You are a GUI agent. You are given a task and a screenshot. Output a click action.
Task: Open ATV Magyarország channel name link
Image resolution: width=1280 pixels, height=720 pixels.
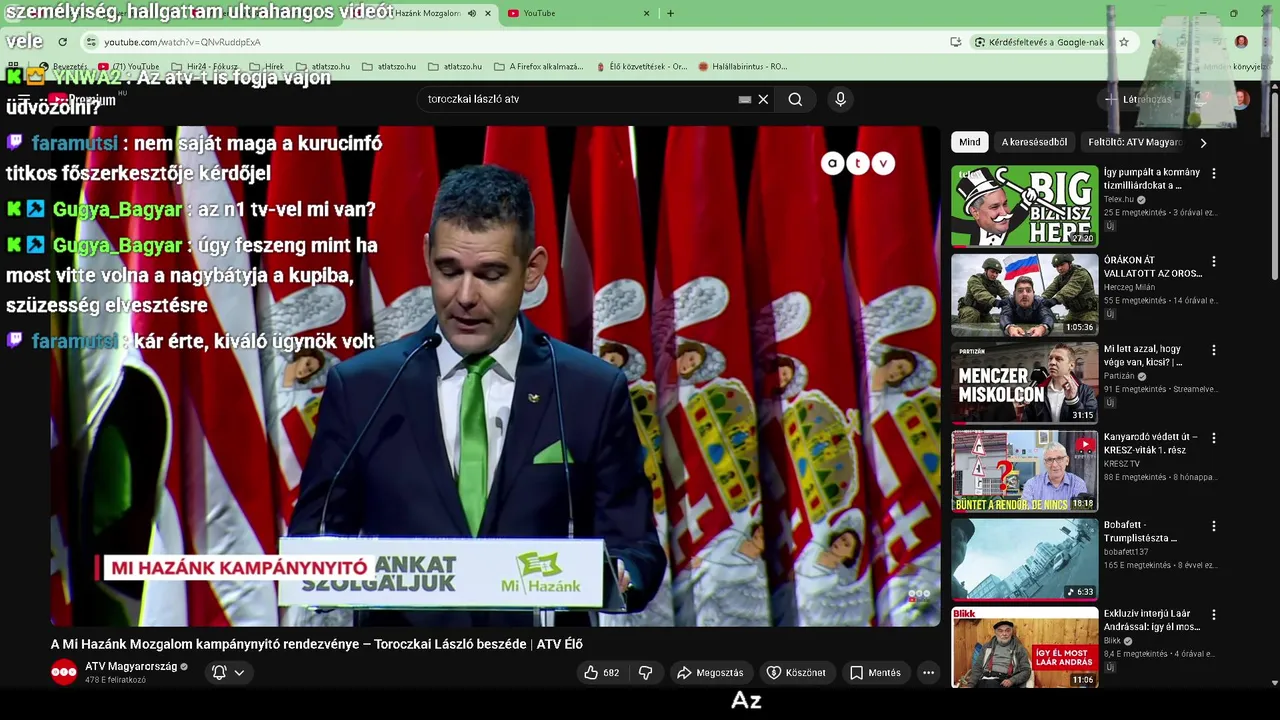click(x=131, y=666)
